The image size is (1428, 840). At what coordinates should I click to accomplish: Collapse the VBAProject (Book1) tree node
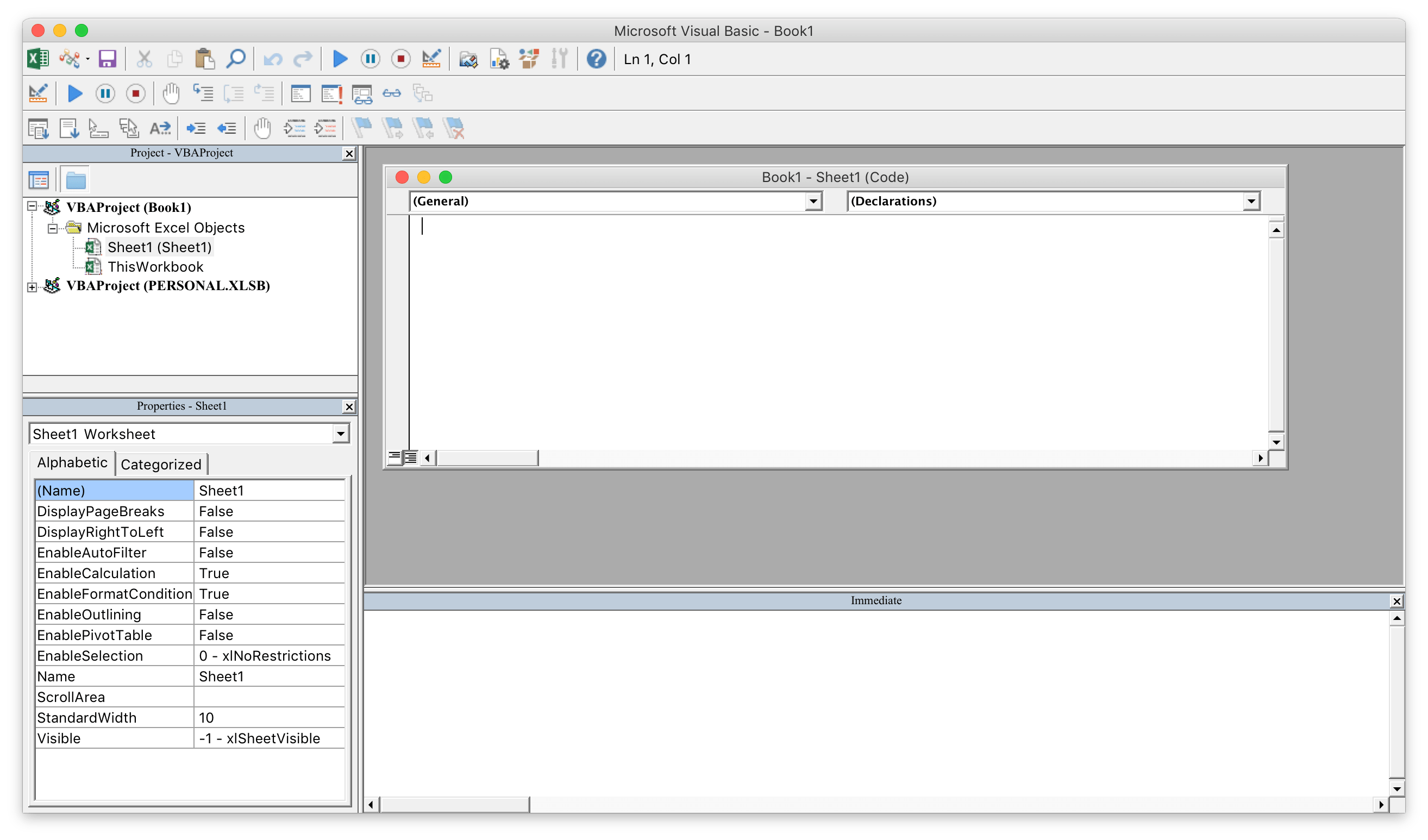point(32,206)
